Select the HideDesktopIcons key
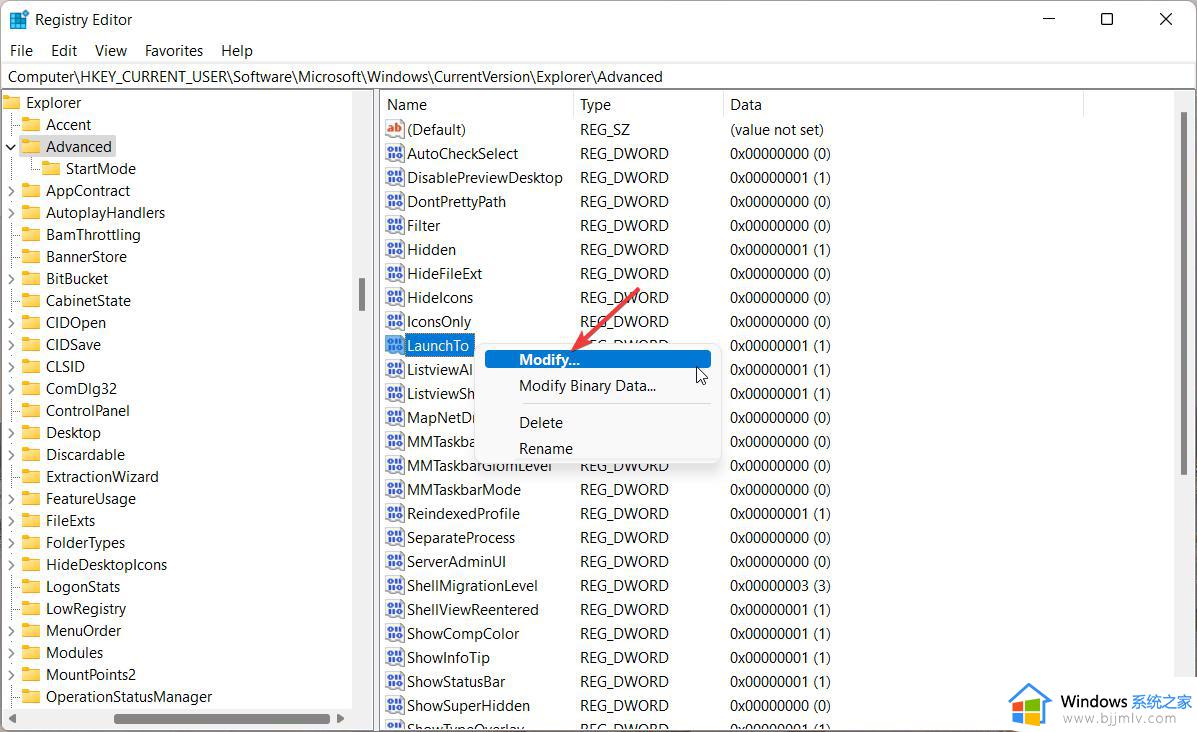 106,565
